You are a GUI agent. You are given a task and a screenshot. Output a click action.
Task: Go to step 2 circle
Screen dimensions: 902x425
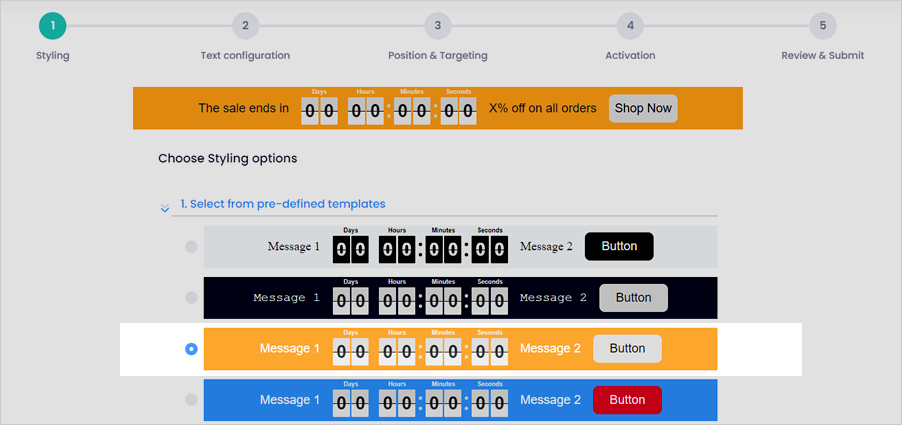(x=245, y=26)
